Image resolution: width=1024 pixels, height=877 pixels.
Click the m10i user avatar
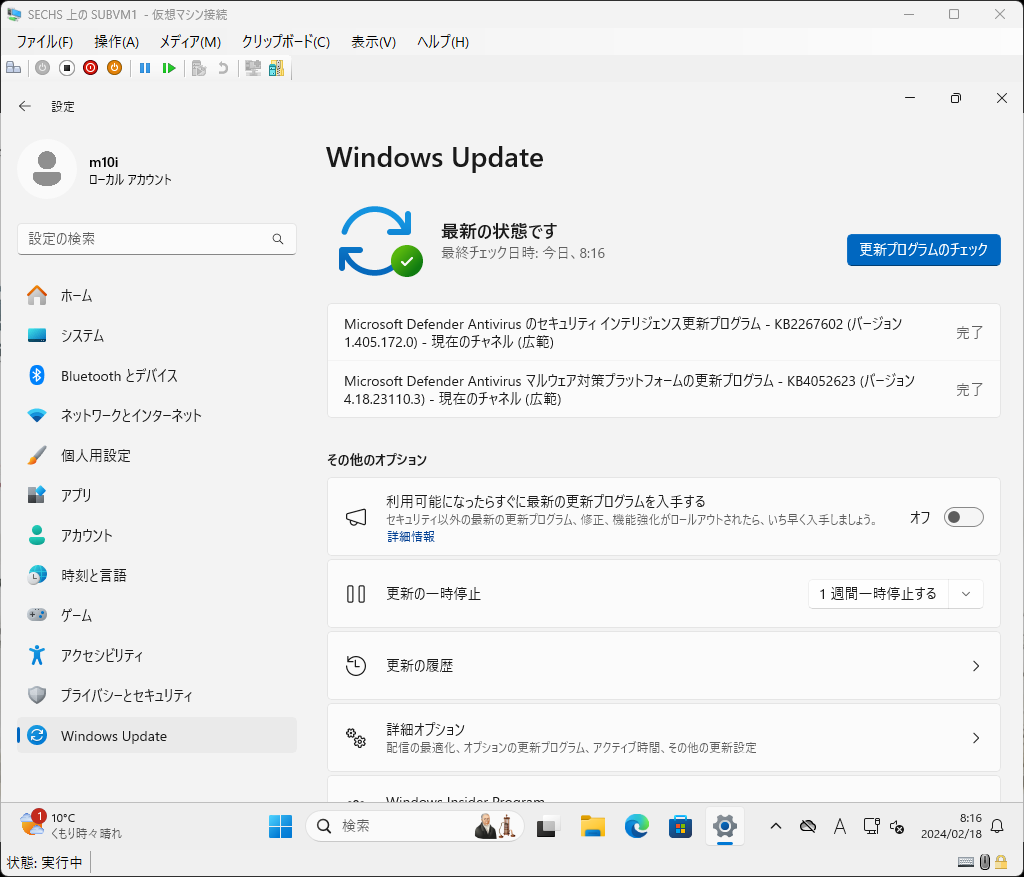(47, 169)
